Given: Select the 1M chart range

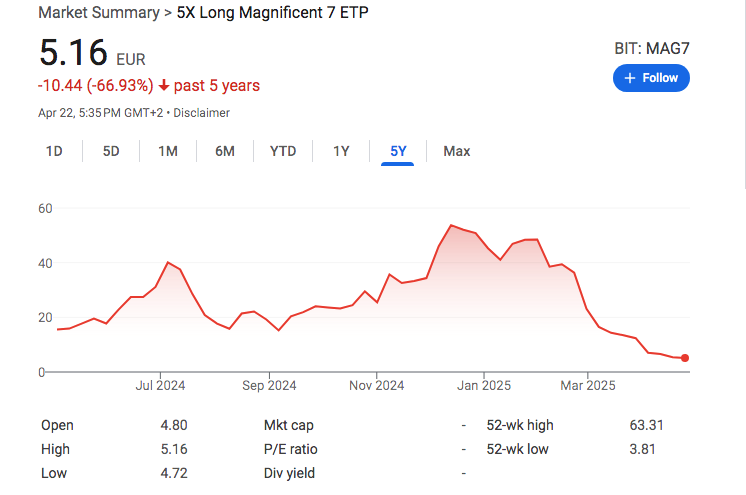Looking at the screenshot, I should [x=168, y=151].
